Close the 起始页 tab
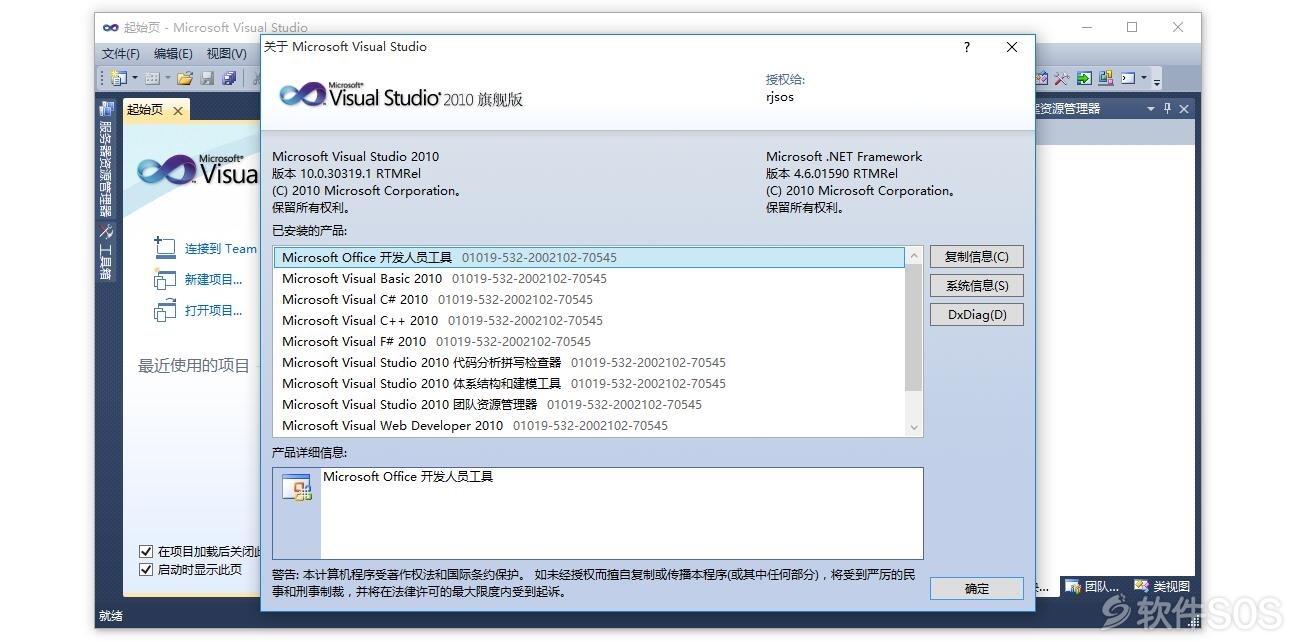Screen dimensions: 1301x642 click(178, 111)
